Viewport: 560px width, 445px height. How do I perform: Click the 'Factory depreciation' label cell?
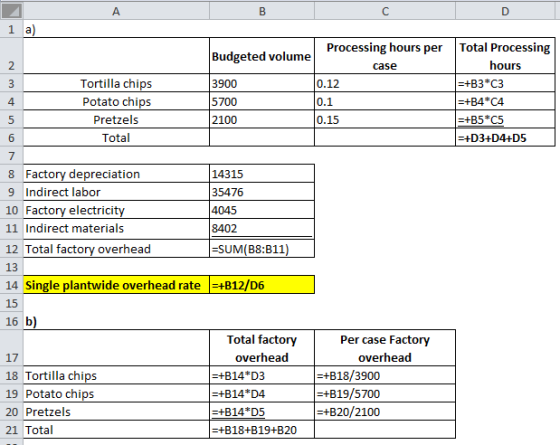pyautogui.click(x=116, y=174)
